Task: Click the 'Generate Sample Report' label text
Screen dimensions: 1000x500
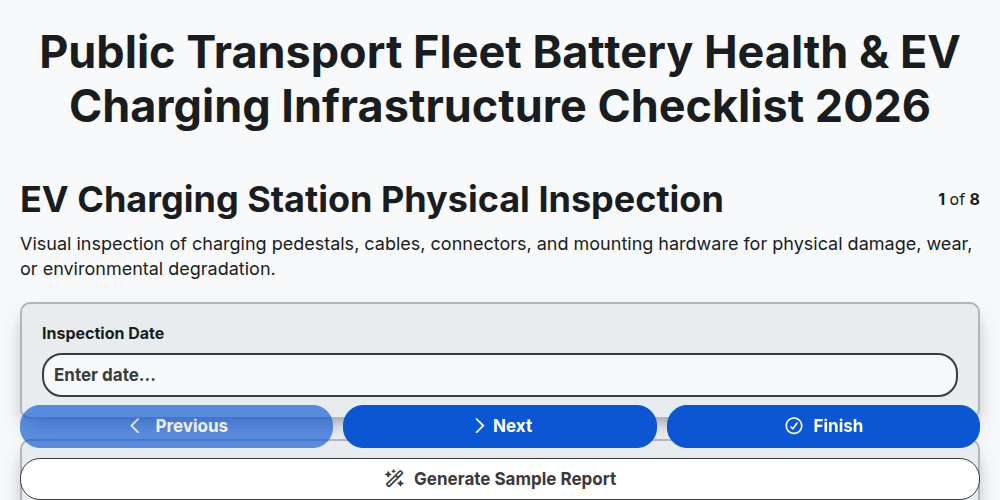Action: coord(515,479)
